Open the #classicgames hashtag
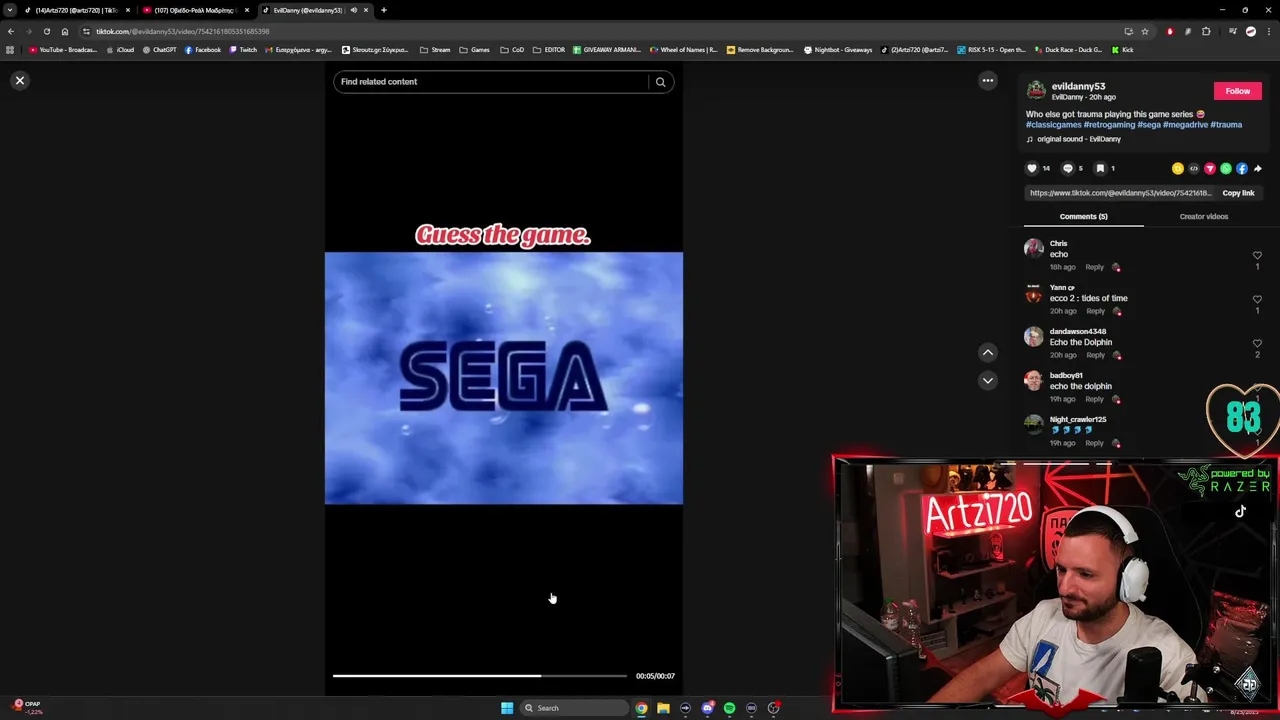This screenshot has width=1280, height=720. click(1053, 125)
